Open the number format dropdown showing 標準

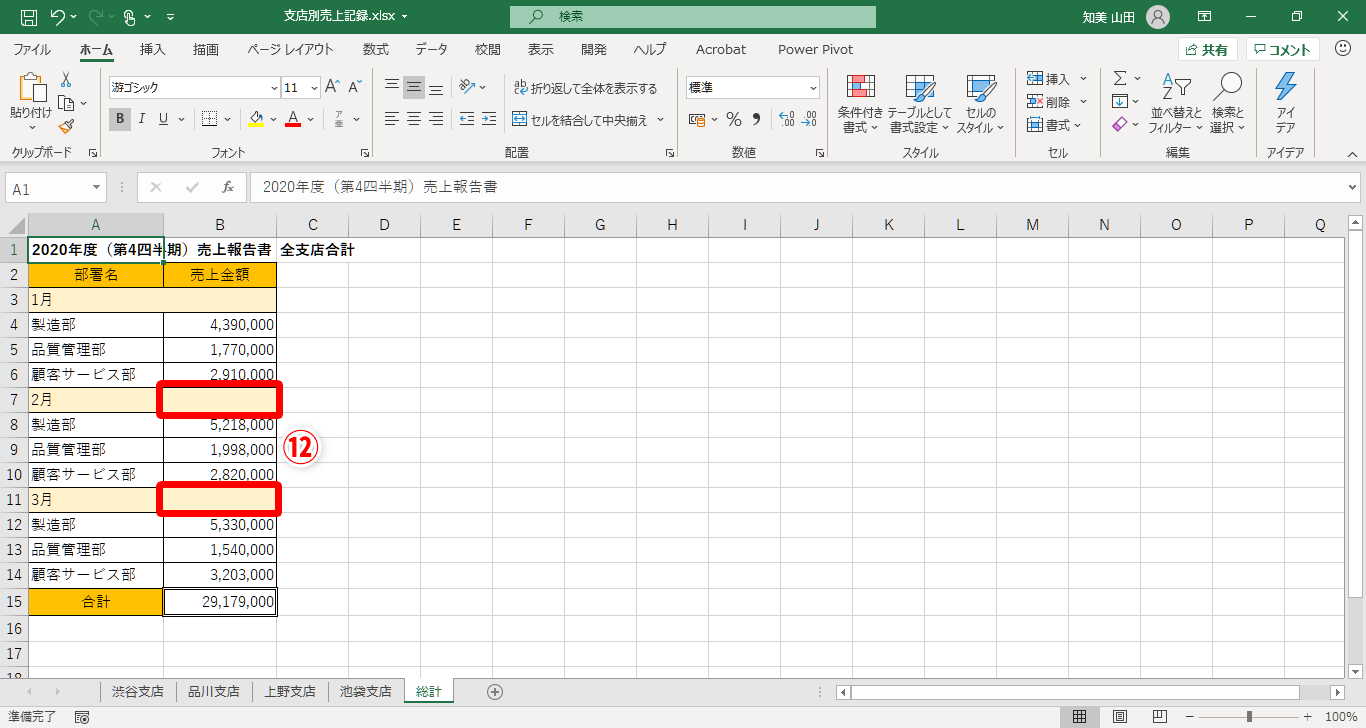[x=812, y=87]
